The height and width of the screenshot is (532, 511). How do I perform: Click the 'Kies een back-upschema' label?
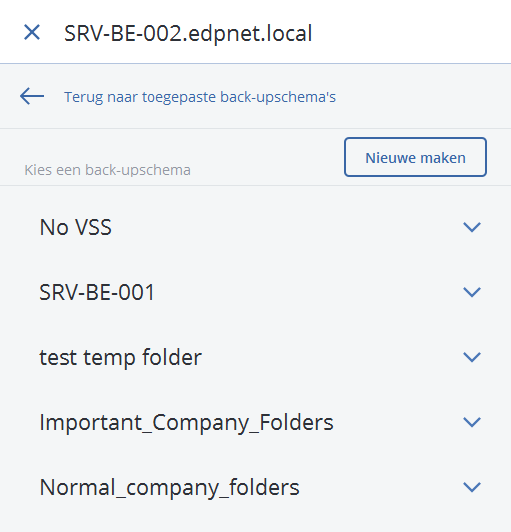click(x=108, y=170)
